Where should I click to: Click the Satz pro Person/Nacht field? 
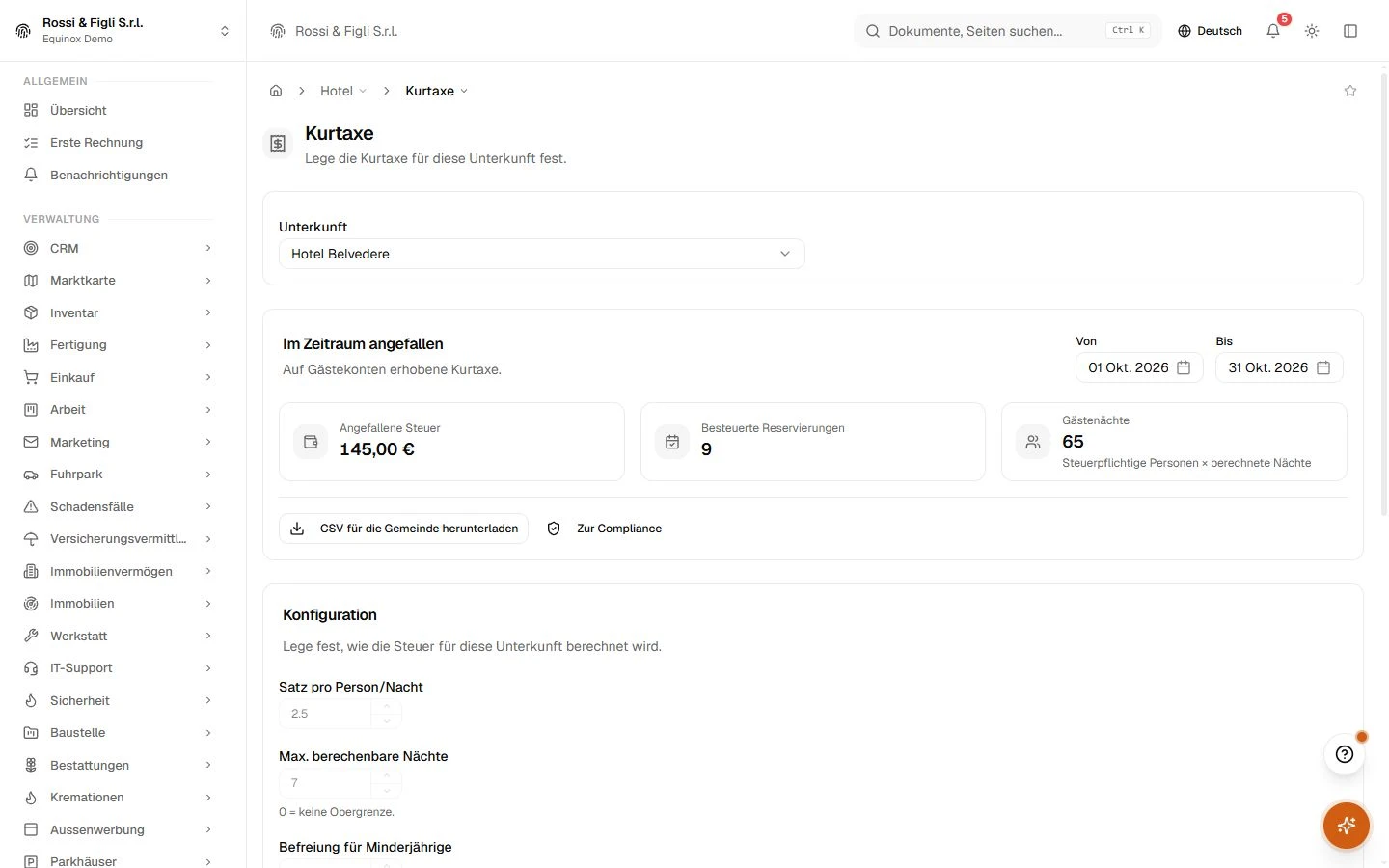click(325, 714)
